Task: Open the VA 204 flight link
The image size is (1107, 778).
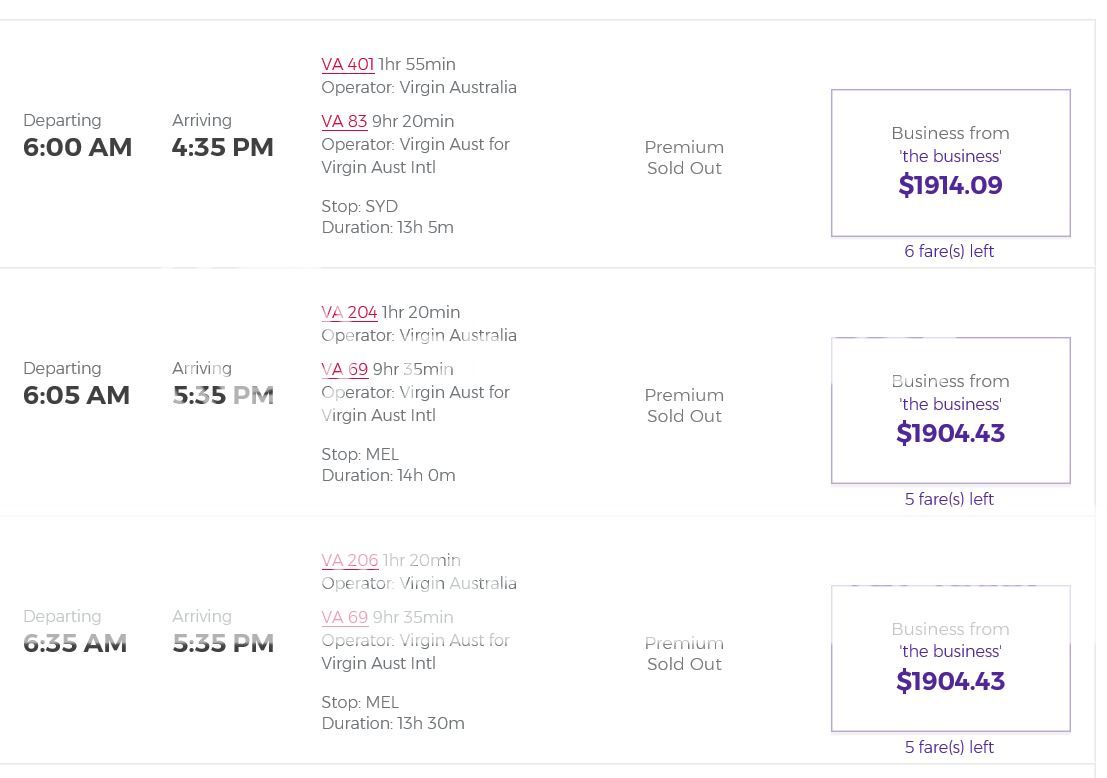Action: click(x=349, y=313)
